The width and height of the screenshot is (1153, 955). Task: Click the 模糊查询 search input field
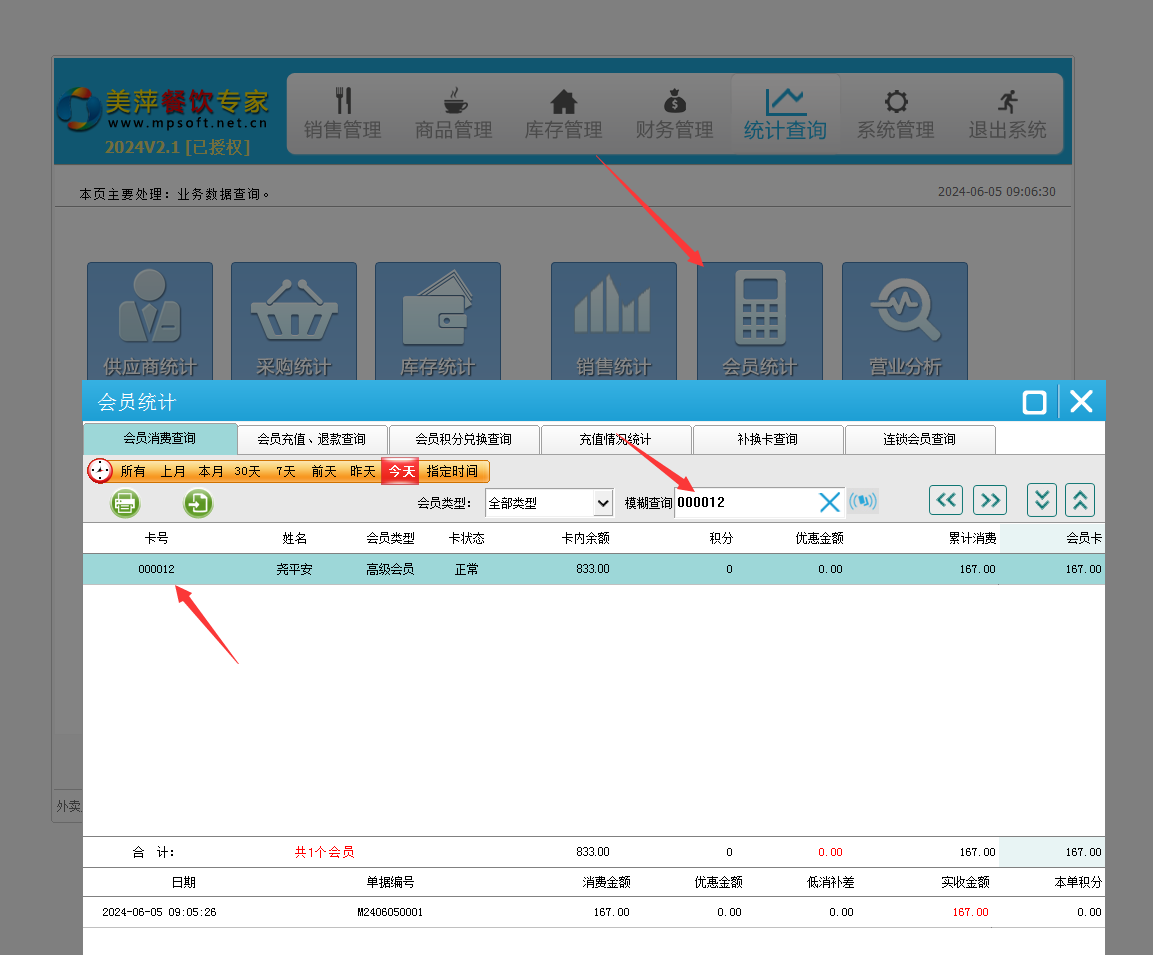pos(745,502)
